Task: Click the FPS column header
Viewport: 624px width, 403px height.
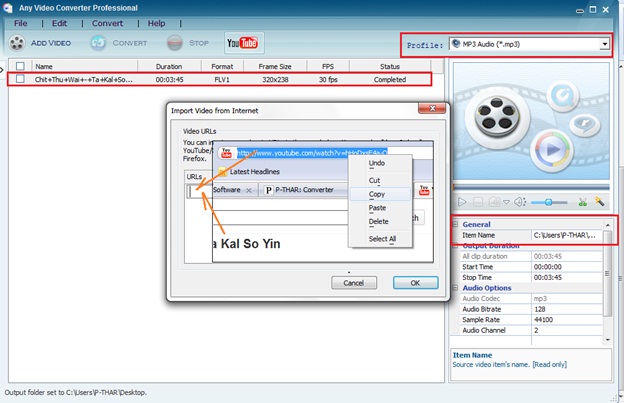Action: pos(328,66)
